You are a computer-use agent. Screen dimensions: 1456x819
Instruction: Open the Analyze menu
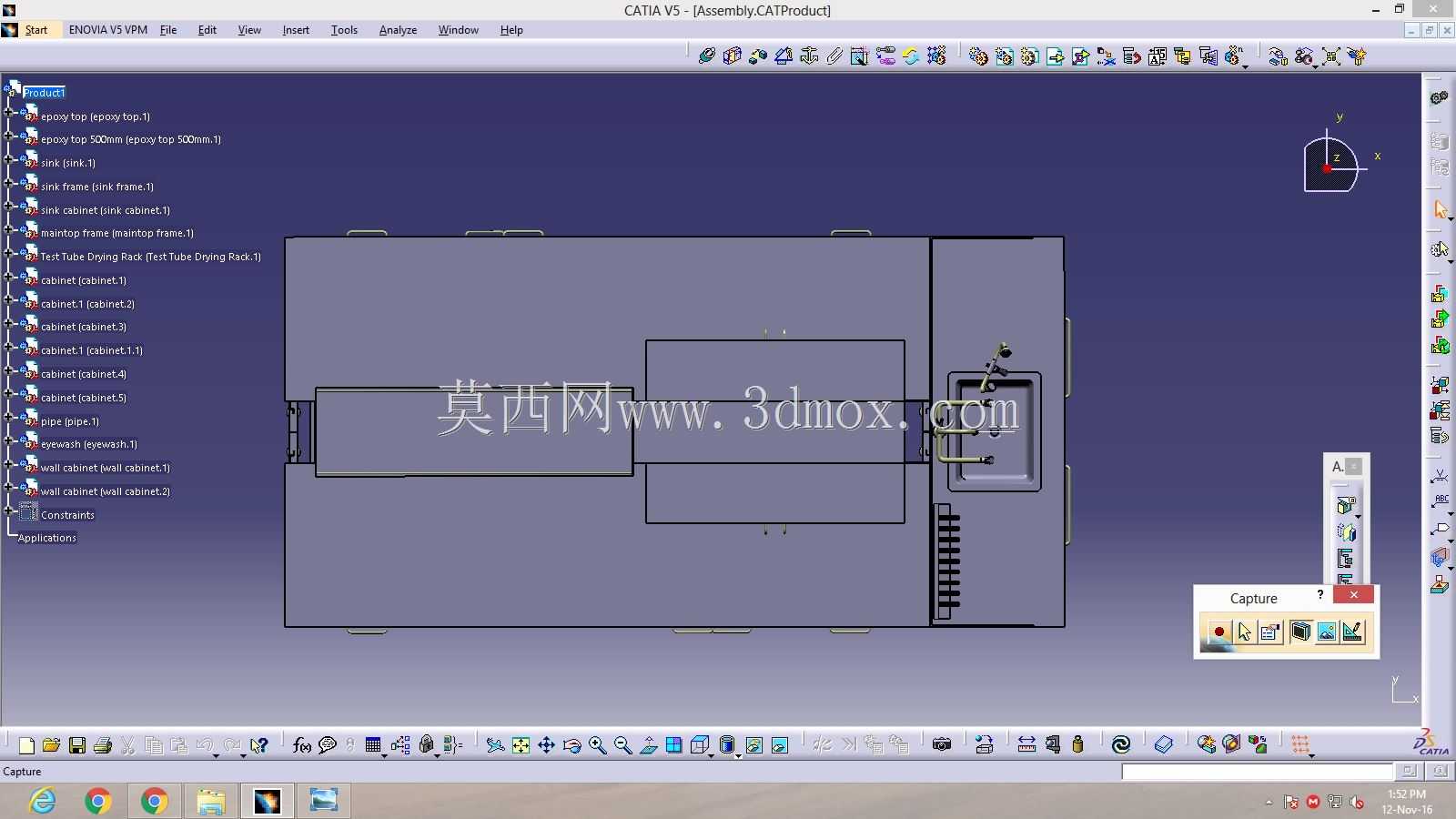coord(398,30)
